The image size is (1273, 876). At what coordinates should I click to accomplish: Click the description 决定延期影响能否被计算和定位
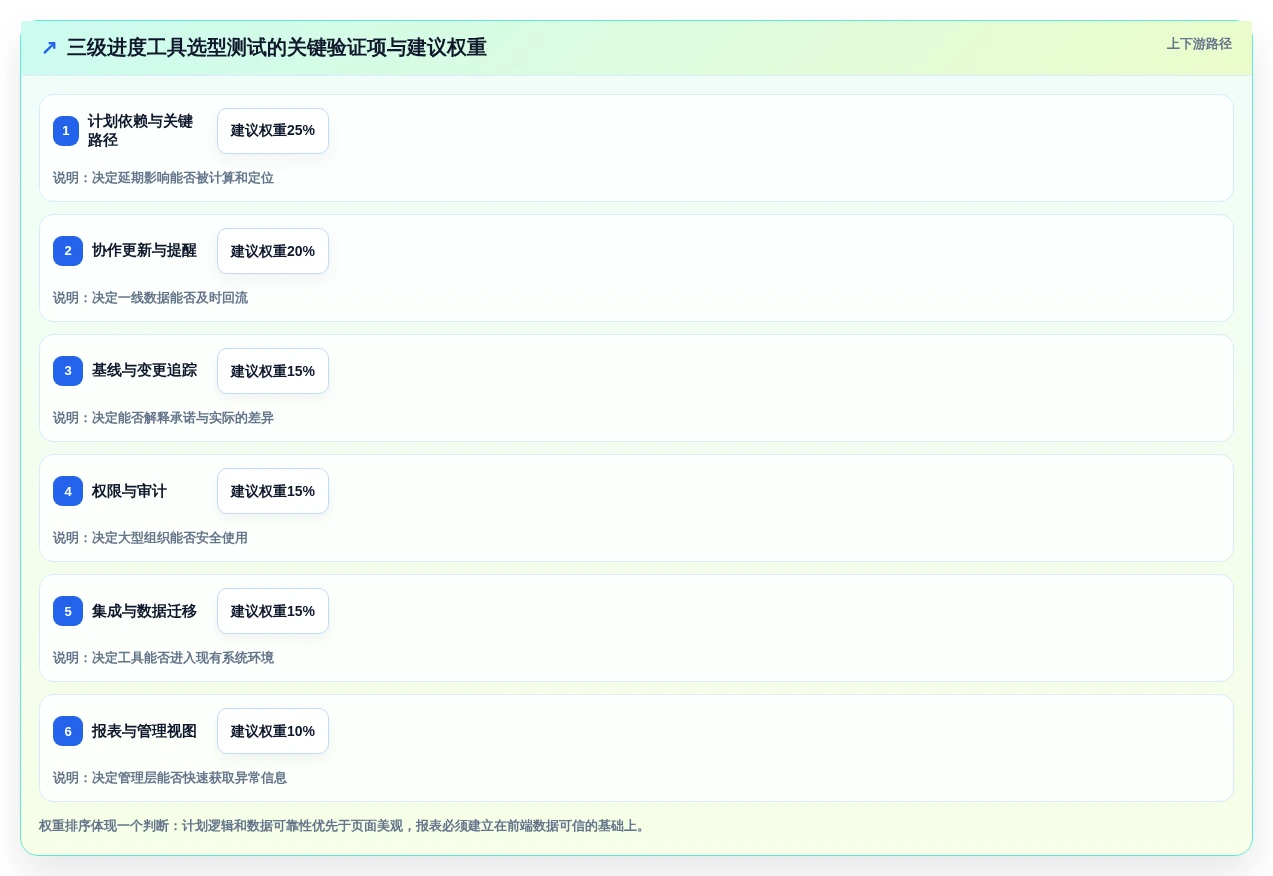(x=163, y=178)
